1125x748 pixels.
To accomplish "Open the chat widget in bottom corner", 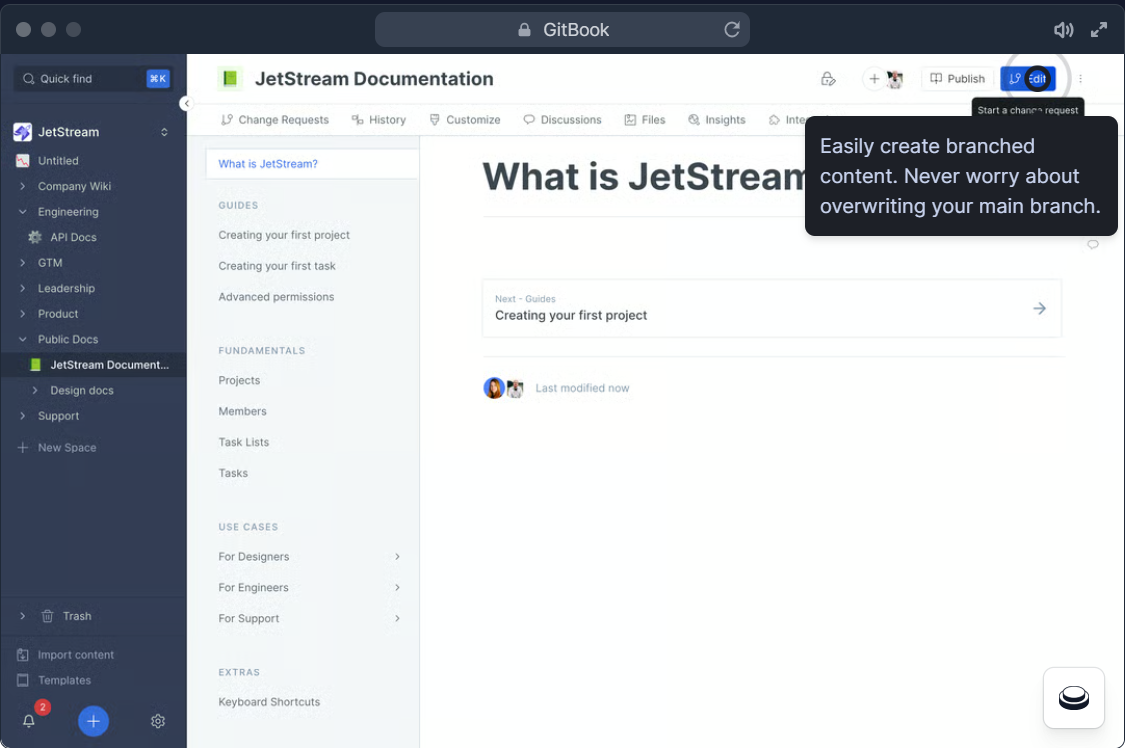I will click(1073, 698).
